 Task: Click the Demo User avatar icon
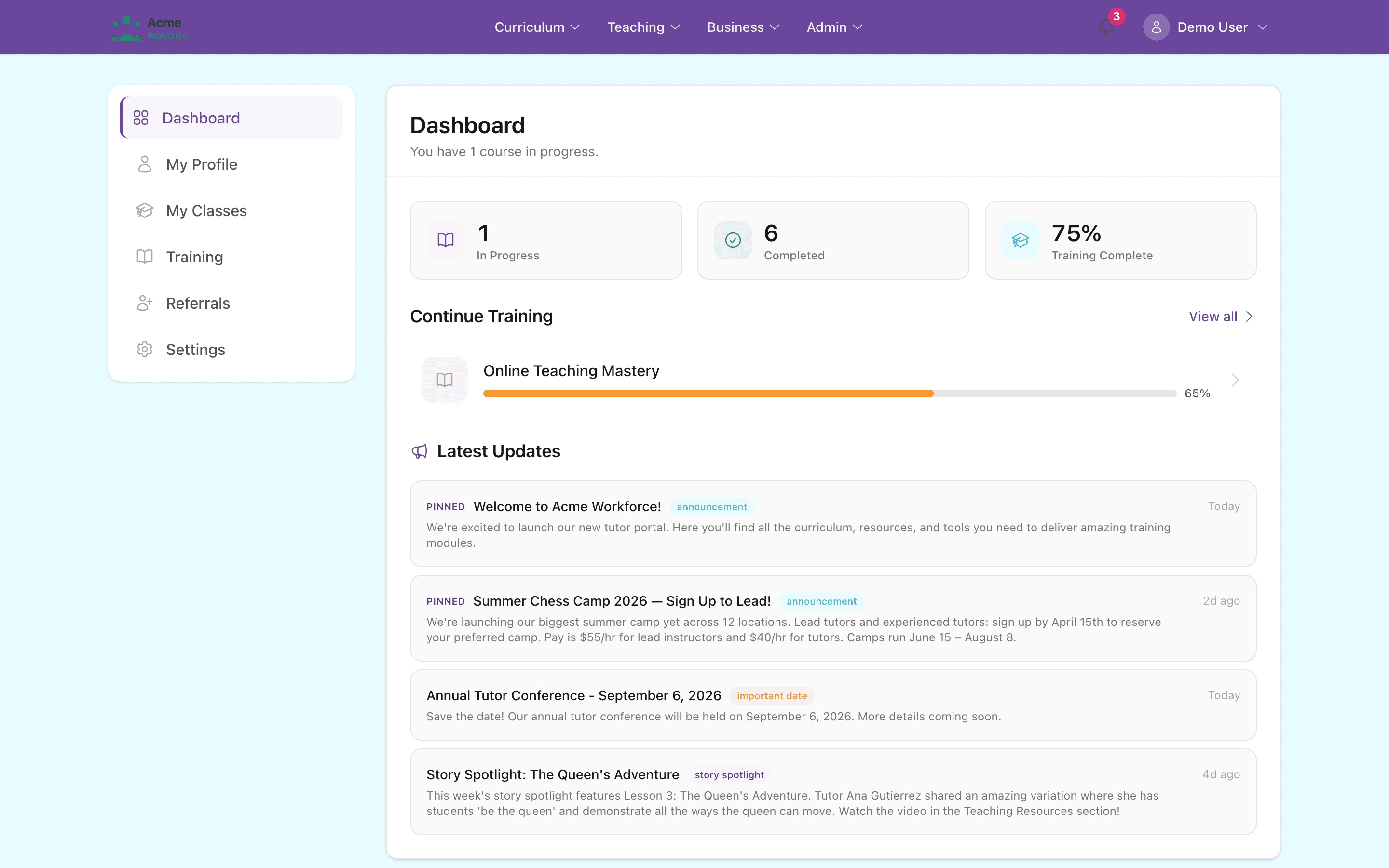pyautogui.click(x=1156, y=27)
